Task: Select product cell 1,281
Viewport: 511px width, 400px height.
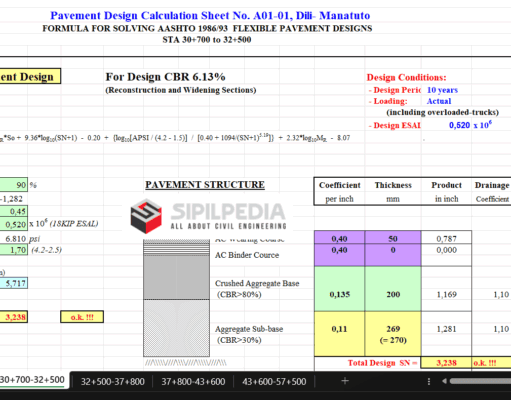Action: click(447, 334)
